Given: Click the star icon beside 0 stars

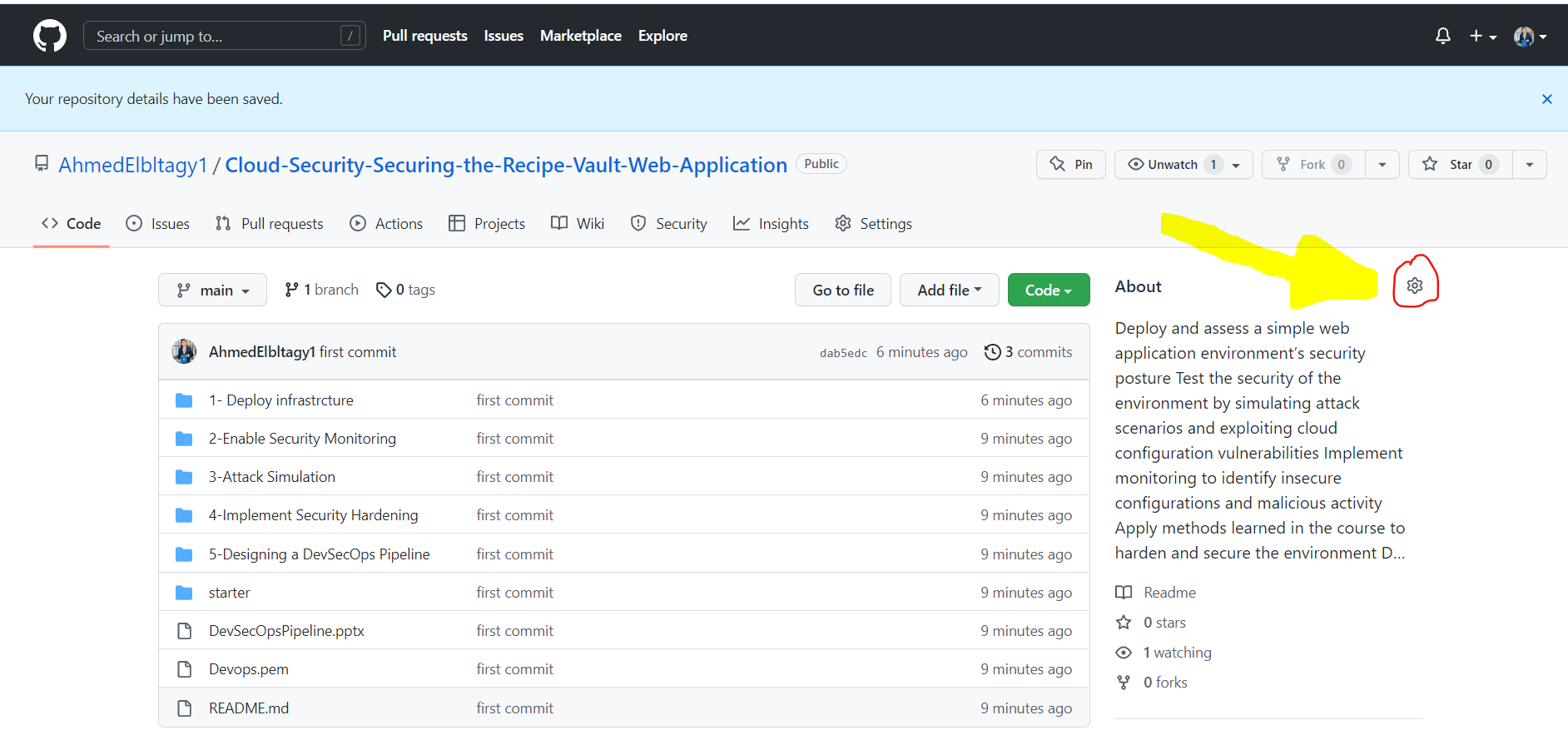Looking at the screenshot, I should pos(1124,623).
